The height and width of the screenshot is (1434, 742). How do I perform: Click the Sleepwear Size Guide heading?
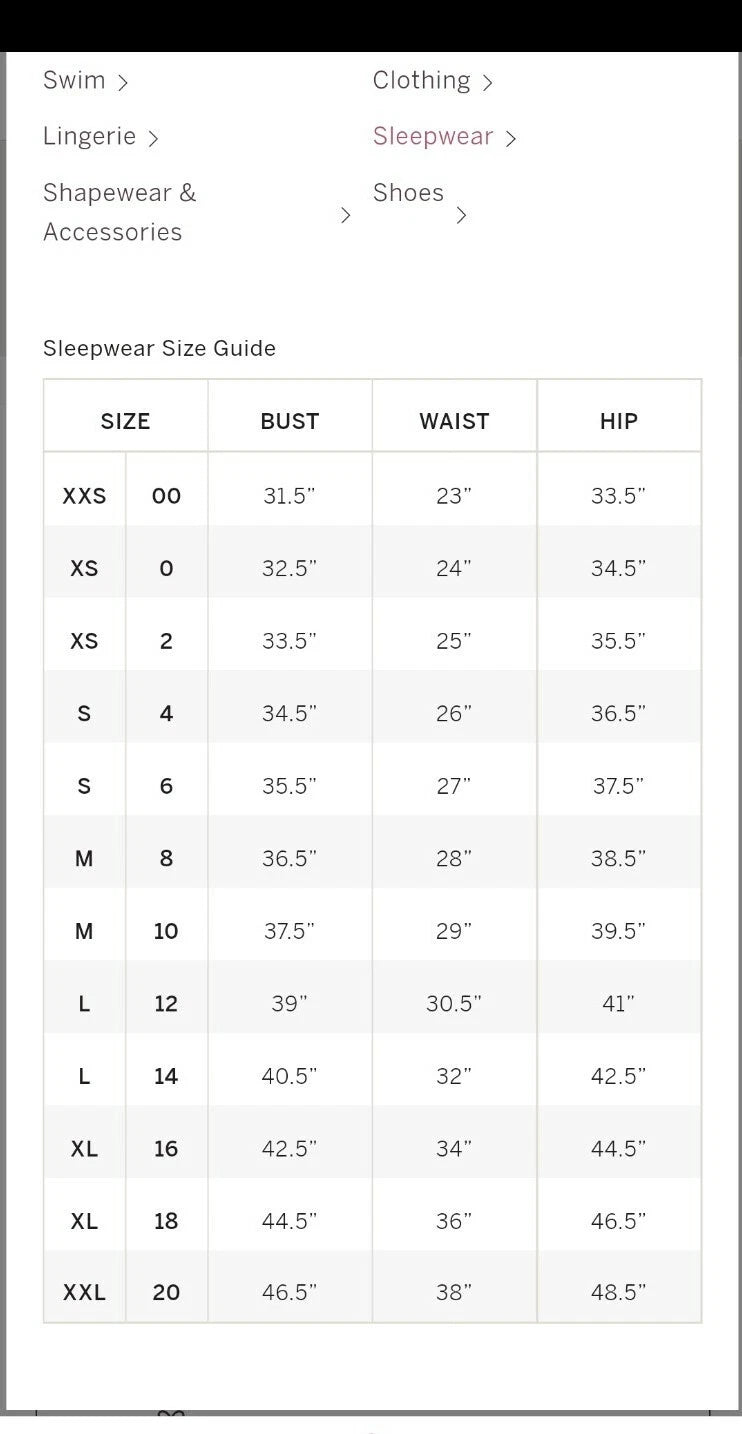159,349
